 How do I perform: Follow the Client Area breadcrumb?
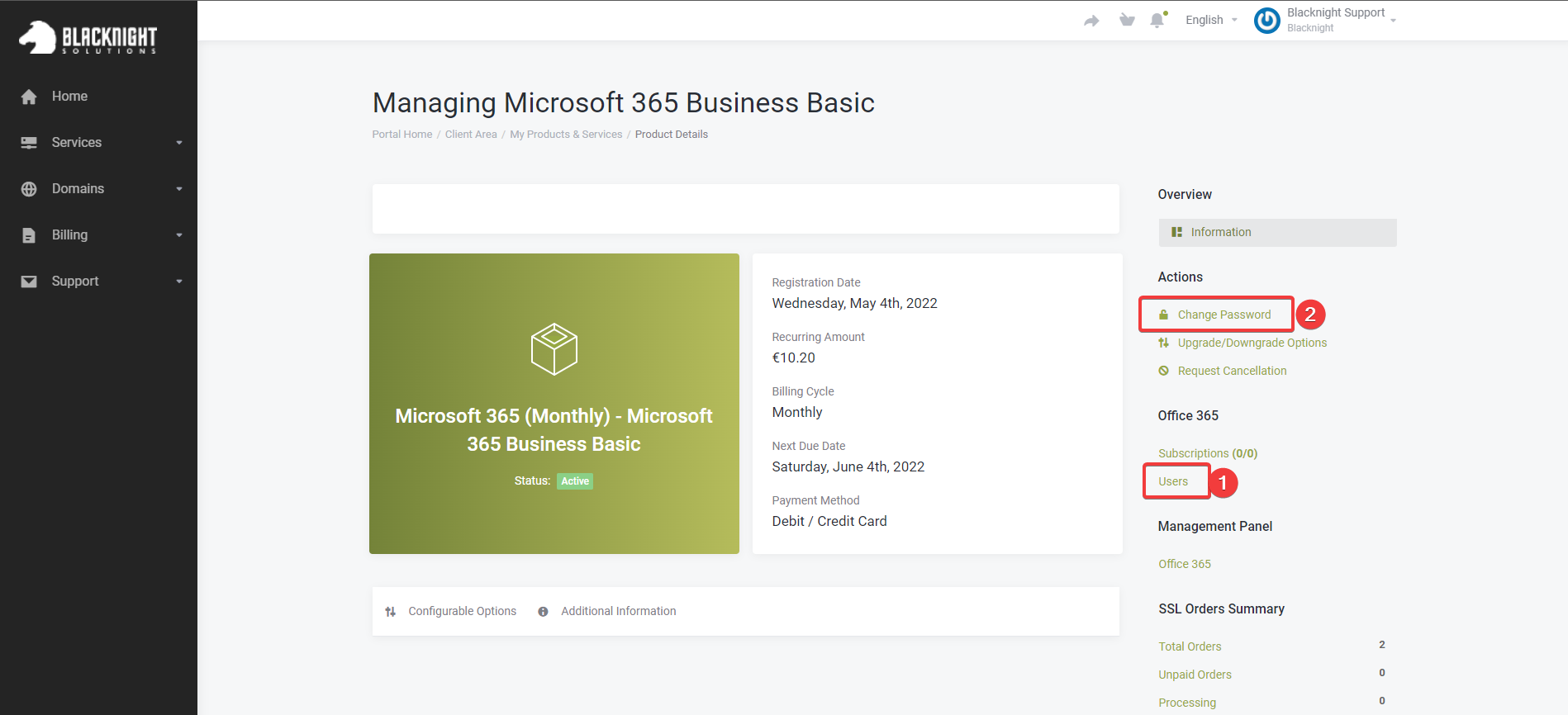471,135
